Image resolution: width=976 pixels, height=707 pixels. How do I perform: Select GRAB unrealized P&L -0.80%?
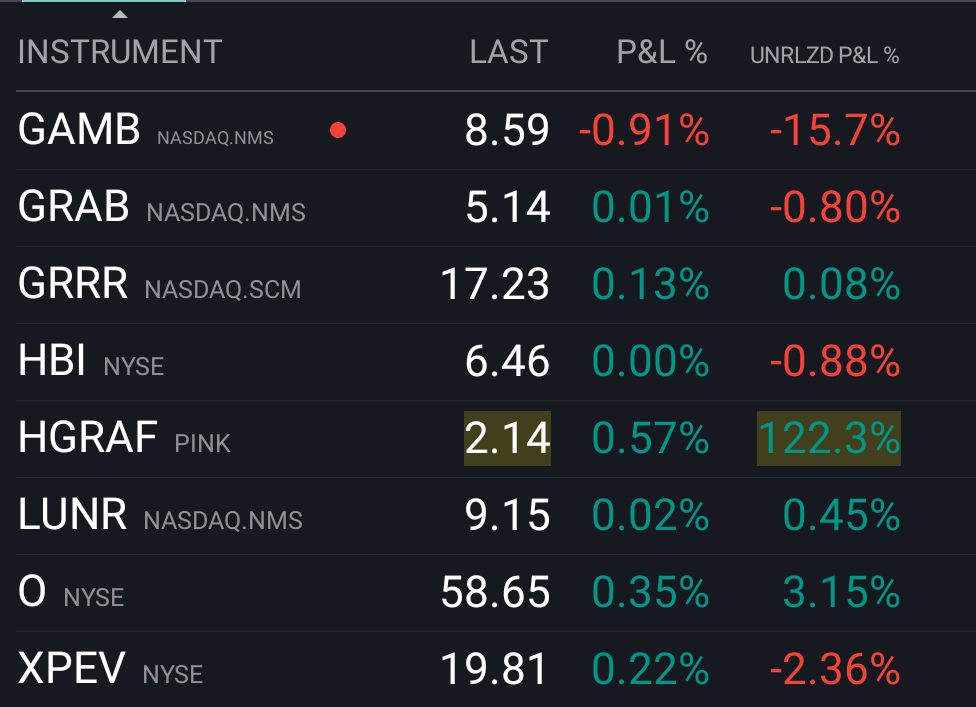click(835, 207)
